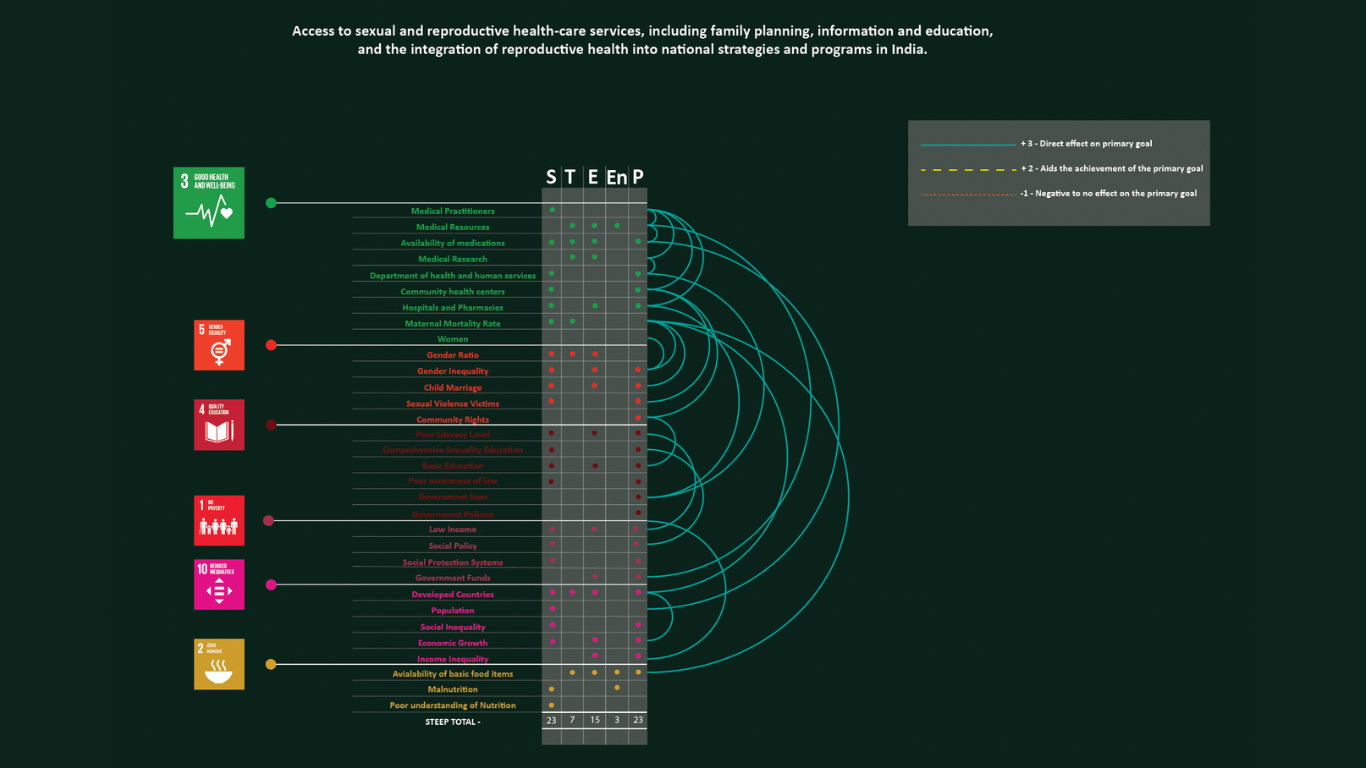Select the E column header

click(593, 177)
